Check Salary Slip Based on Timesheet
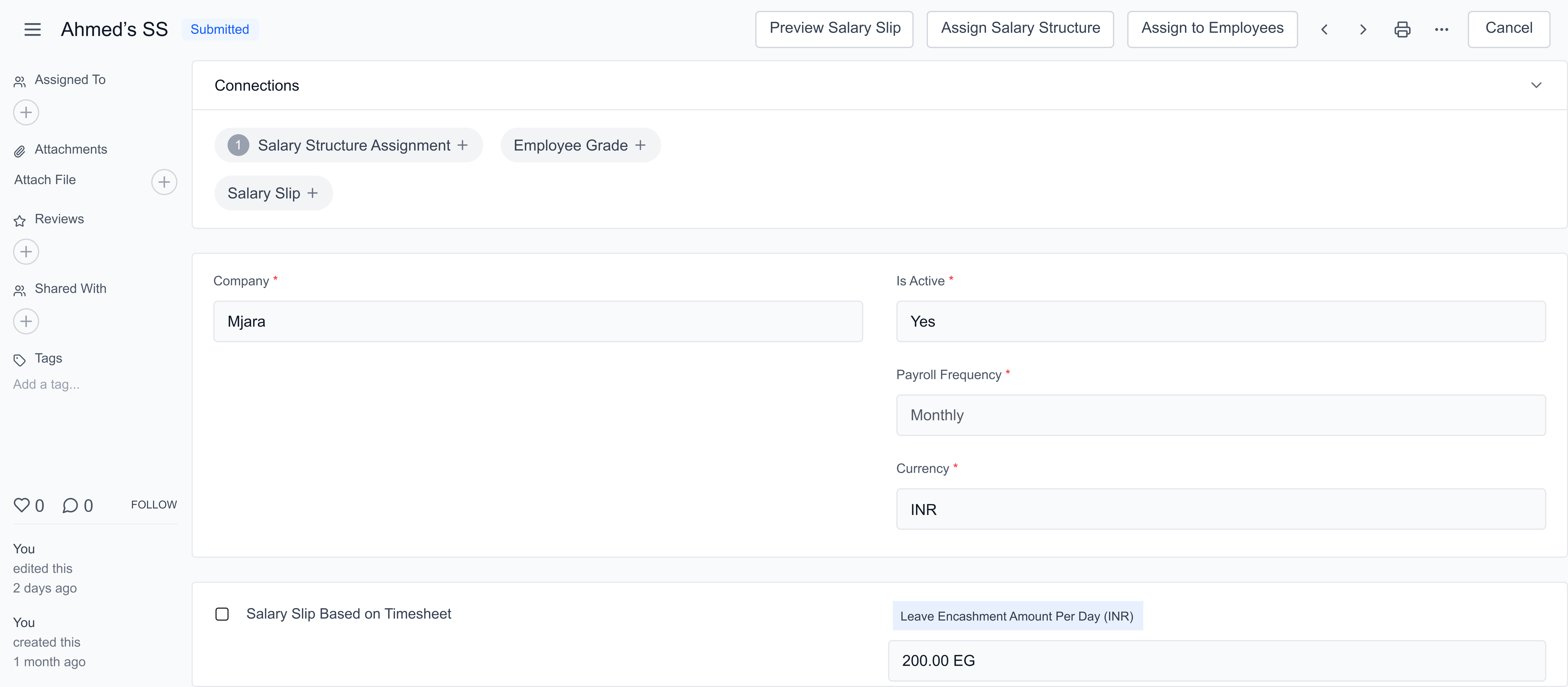 coord(222,614)
